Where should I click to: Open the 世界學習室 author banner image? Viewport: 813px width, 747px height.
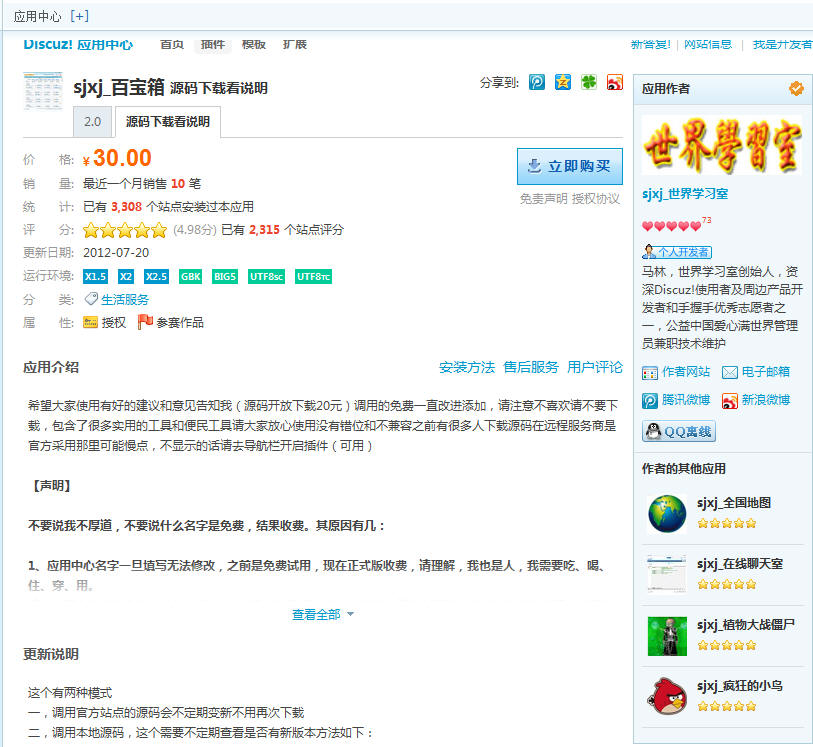click(x=721, y=145)
